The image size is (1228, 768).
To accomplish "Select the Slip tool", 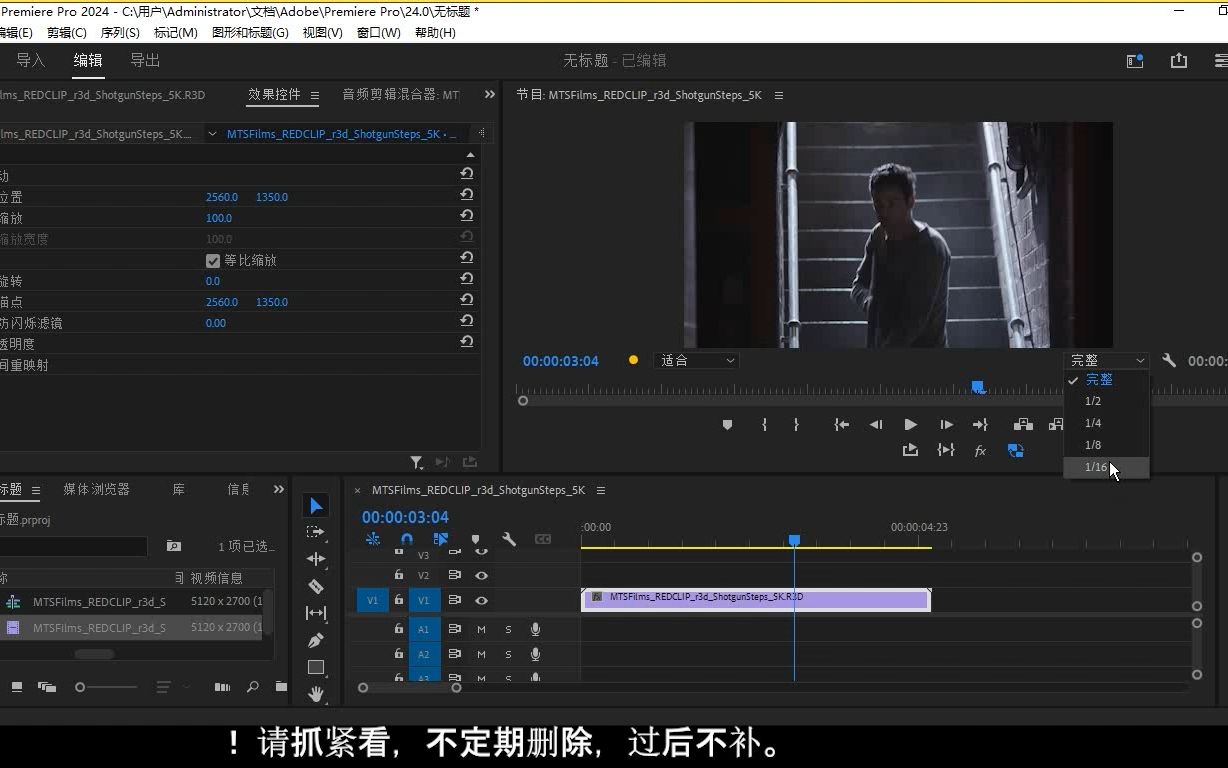I will point(316,613).
